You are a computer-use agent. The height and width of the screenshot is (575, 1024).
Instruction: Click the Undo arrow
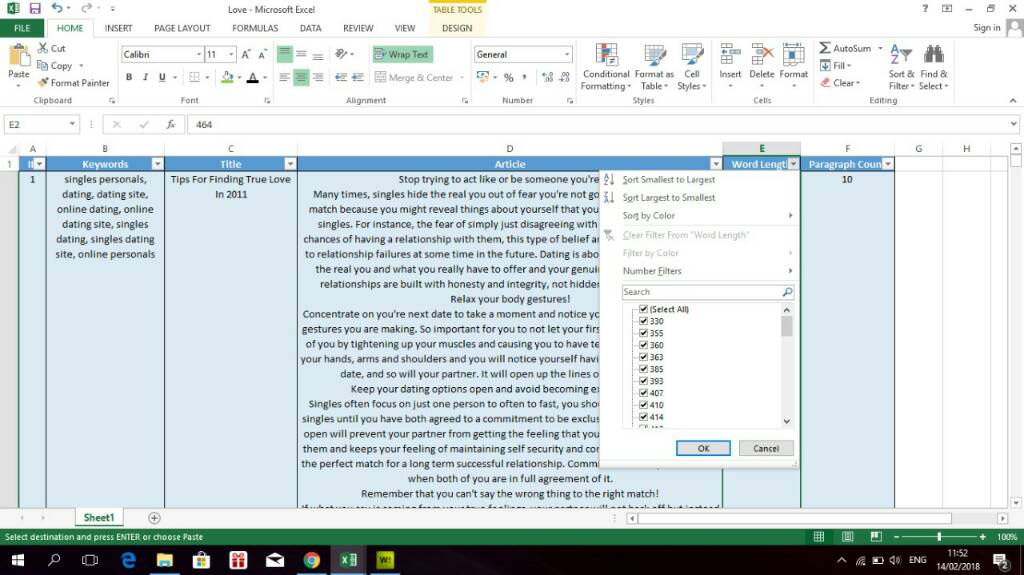(57, 8)
